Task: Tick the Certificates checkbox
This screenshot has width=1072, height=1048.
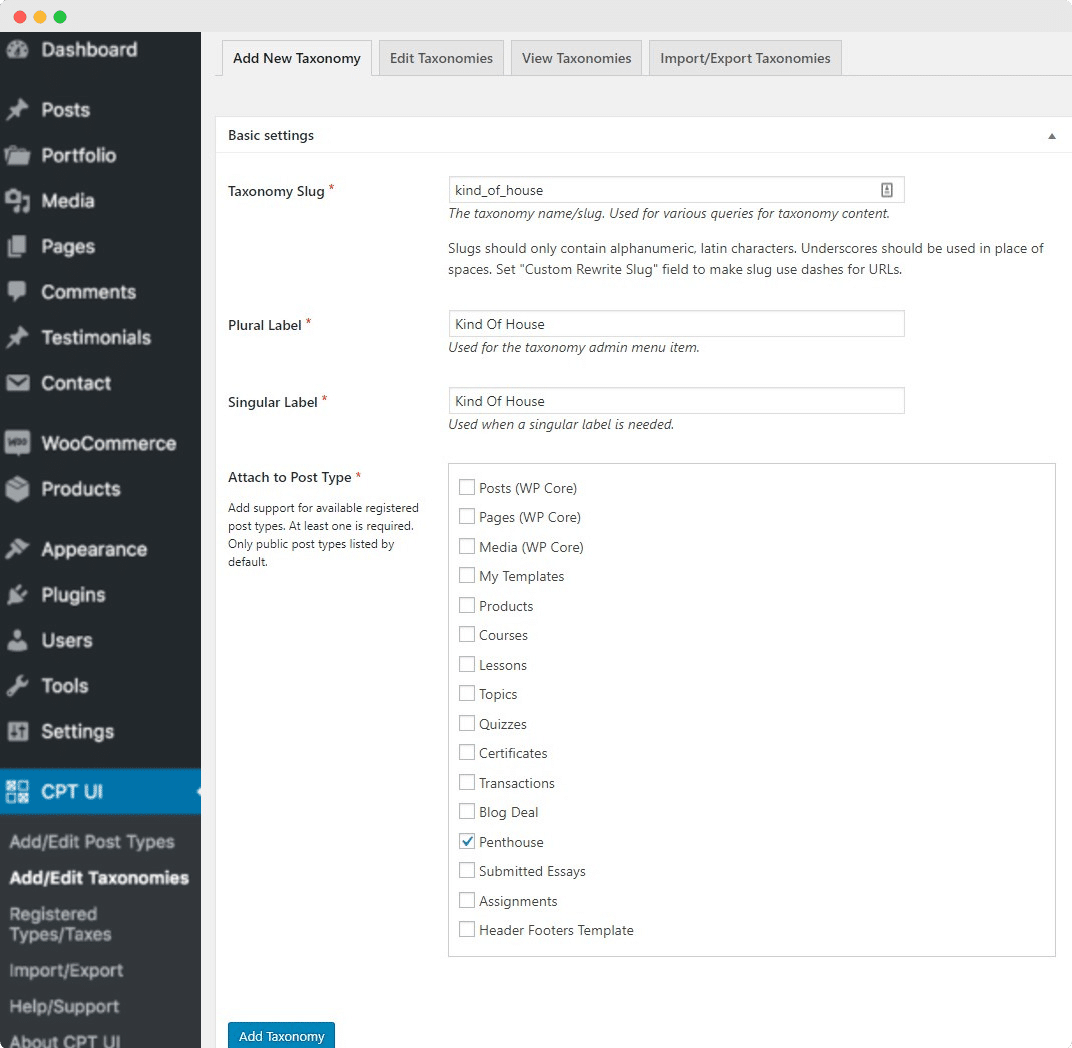Action: pyautogui.click(x=467, y=753)
